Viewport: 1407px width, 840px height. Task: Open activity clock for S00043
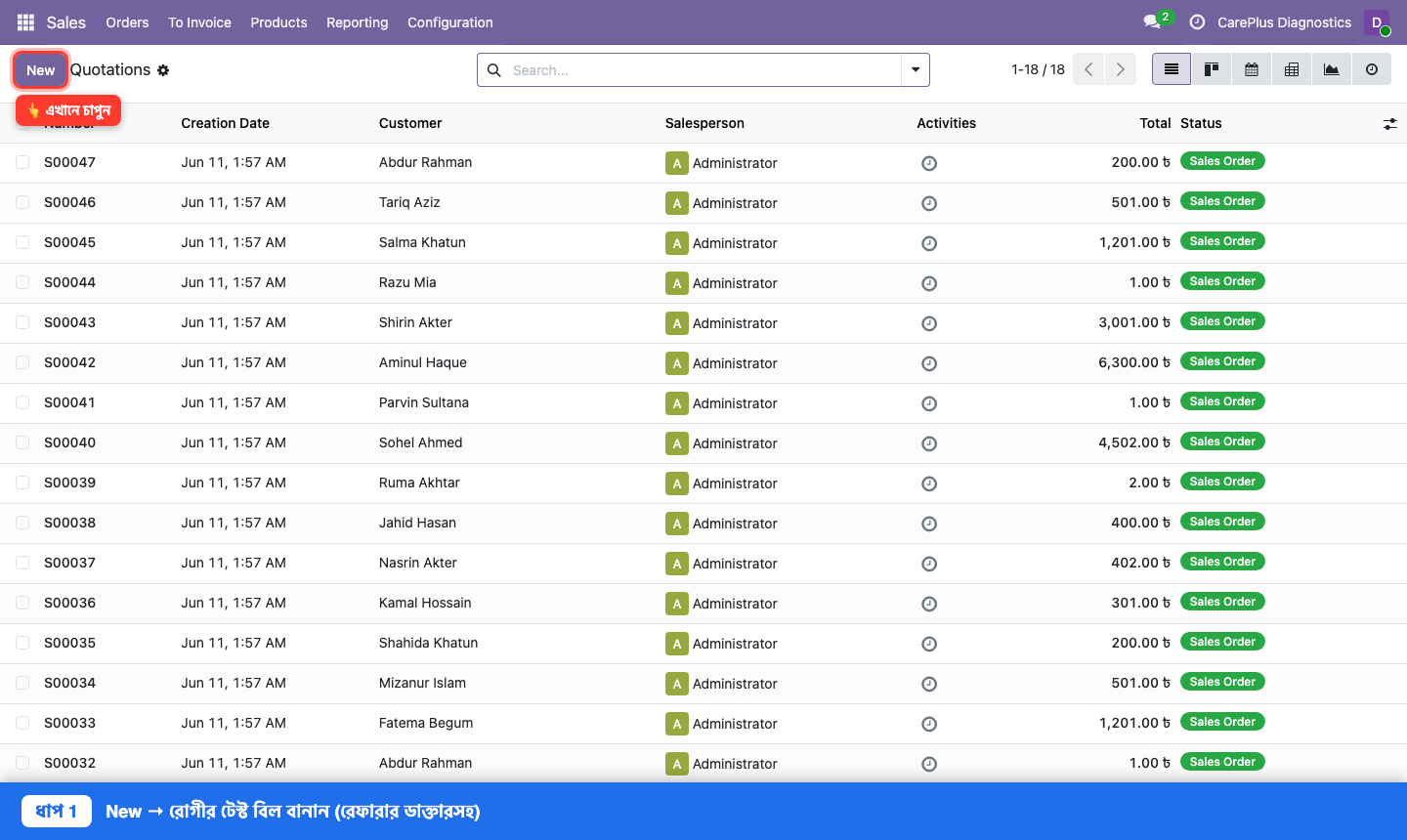[929, 323]
